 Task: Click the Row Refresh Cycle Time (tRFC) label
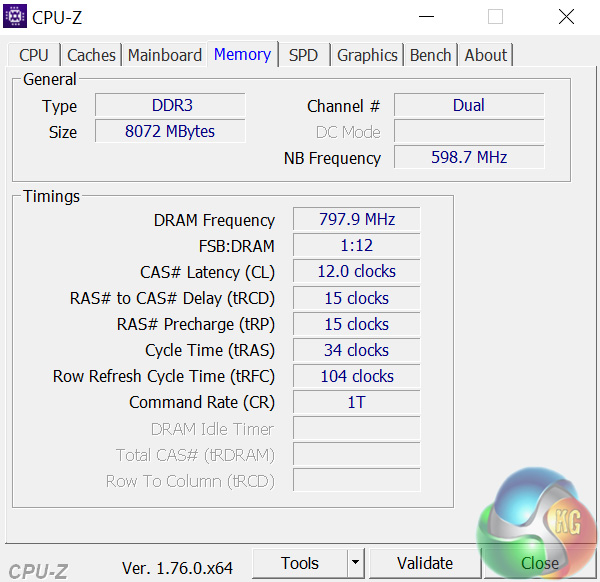(x=164, y=377)
